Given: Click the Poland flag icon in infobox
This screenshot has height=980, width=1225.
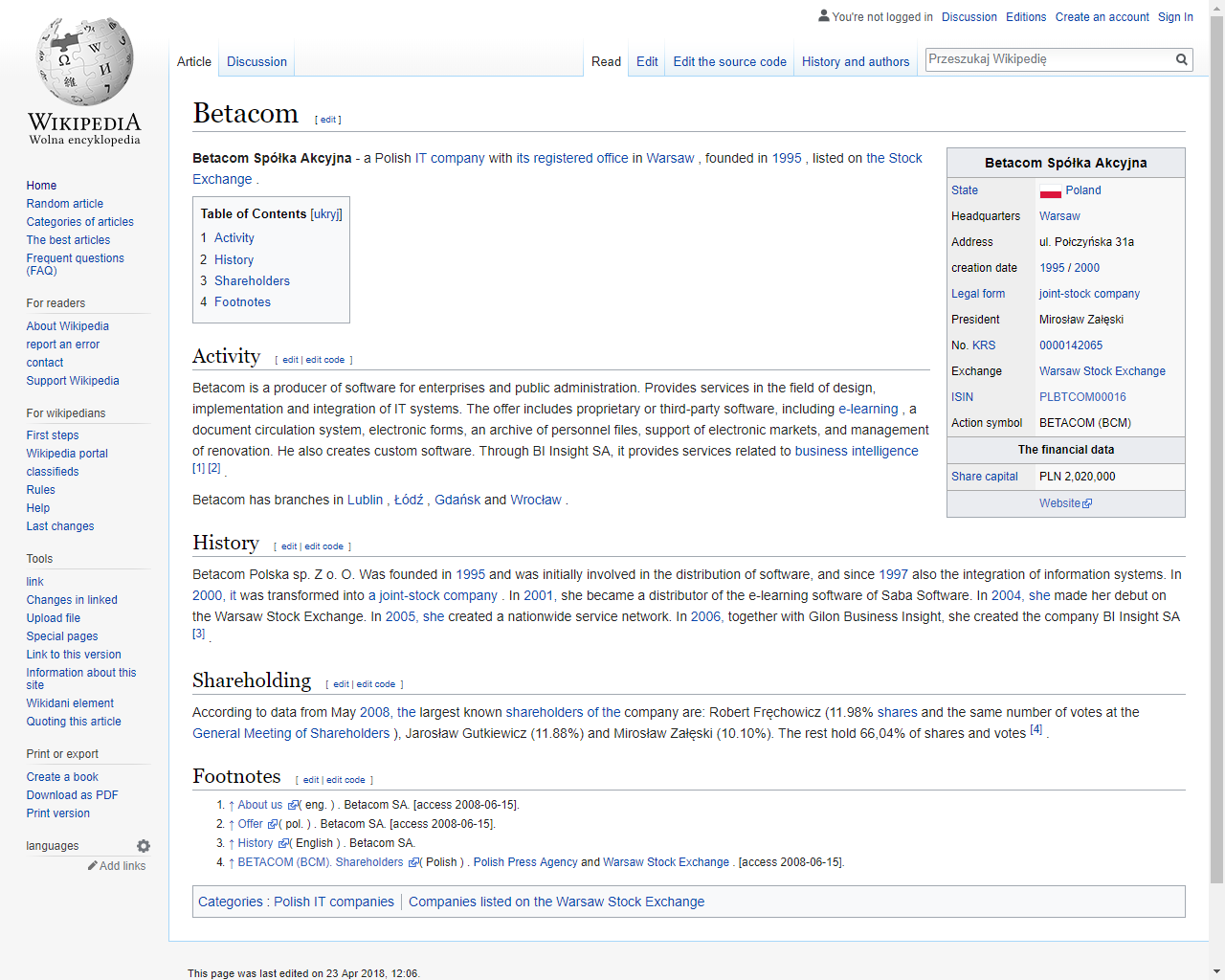Looking at the screenshot, I should (1051, 191).
